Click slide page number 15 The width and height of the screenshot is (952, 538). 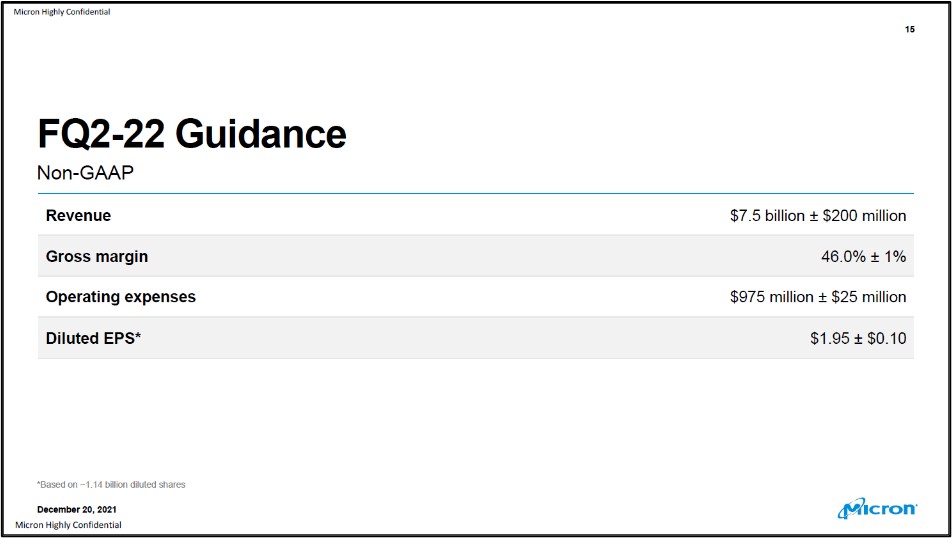(909, 30)
